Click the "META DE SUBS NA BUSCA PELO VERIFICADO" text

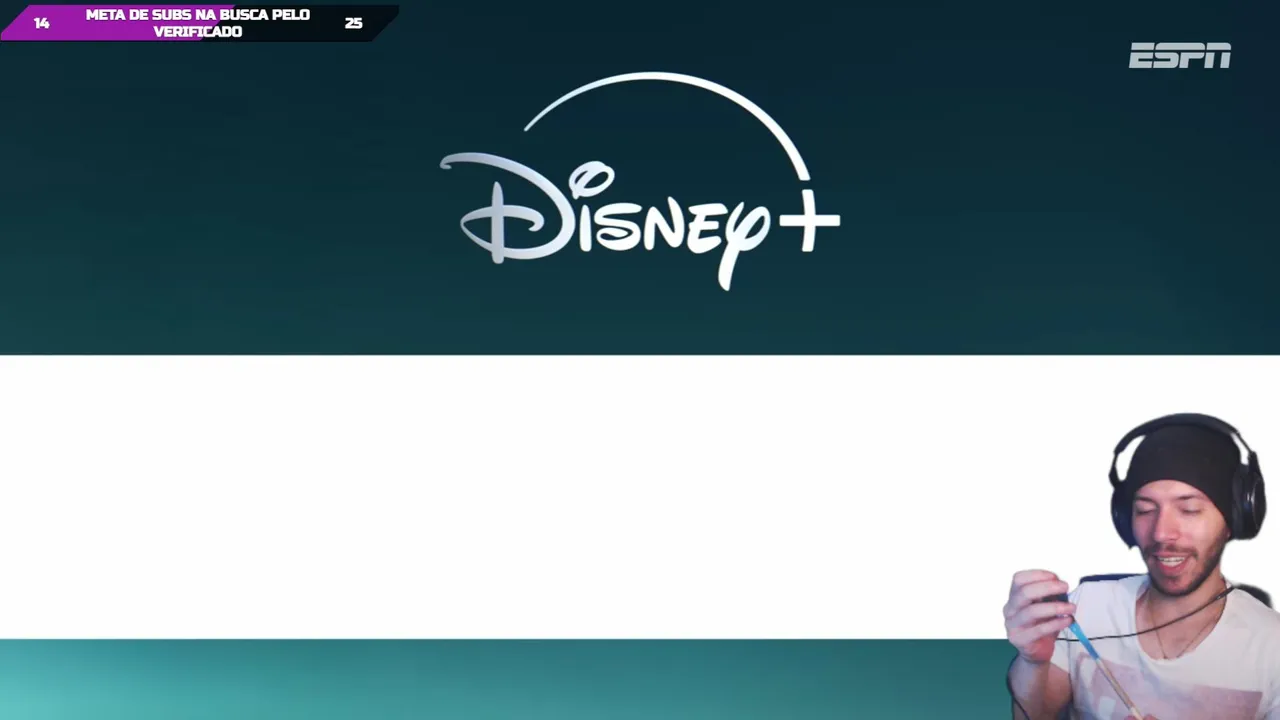198,23
